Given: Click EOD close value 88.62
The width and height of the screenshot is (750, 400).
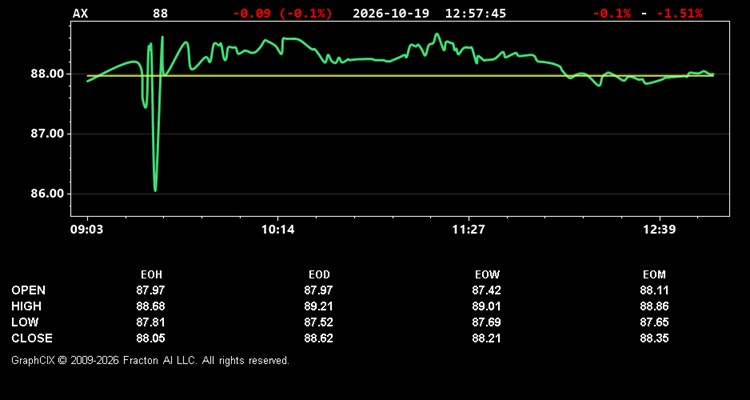Looking at the screenshot, I should click(319, 338).
